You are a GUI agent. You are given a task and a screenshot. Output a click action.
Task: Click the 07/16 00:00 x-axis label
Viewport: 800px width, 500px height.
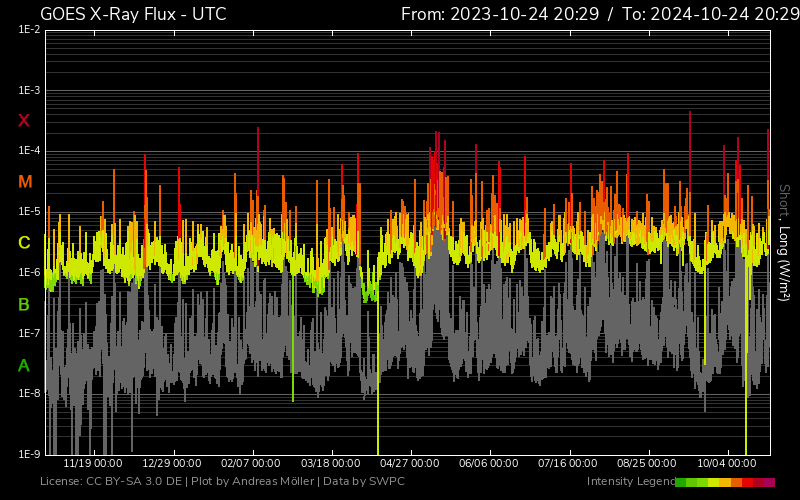[x=568, y=464]
